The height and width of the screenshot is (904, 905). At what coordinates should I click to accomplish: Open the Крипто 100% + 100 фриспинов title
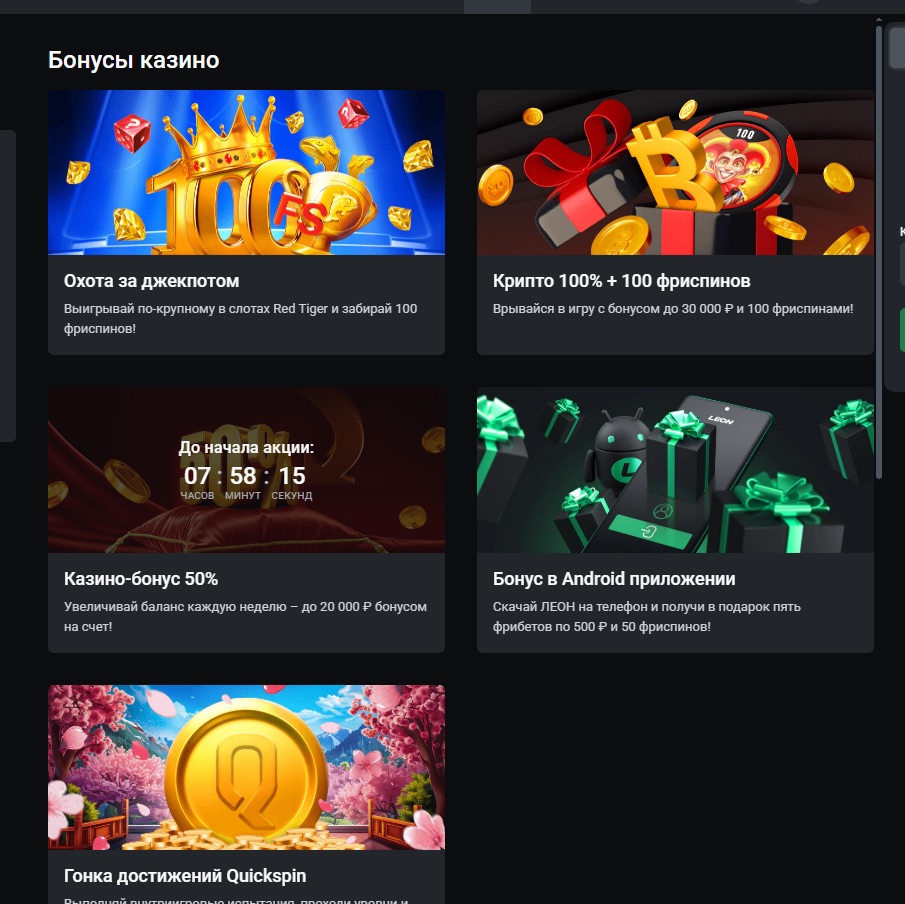[x=622, y=281]
